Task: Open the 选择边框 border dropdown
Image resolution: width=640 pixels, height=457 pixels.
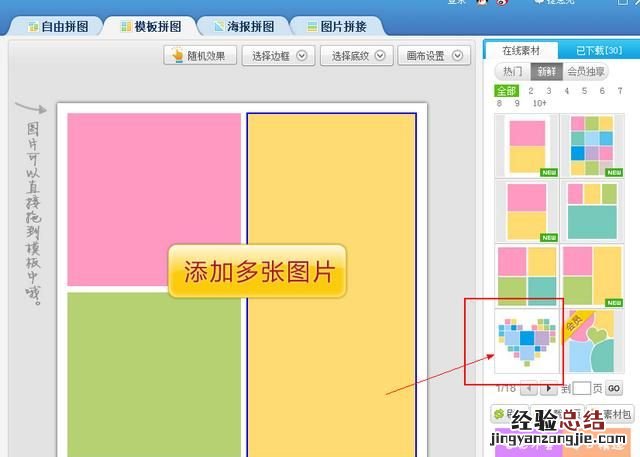Action: pos(278,56)
